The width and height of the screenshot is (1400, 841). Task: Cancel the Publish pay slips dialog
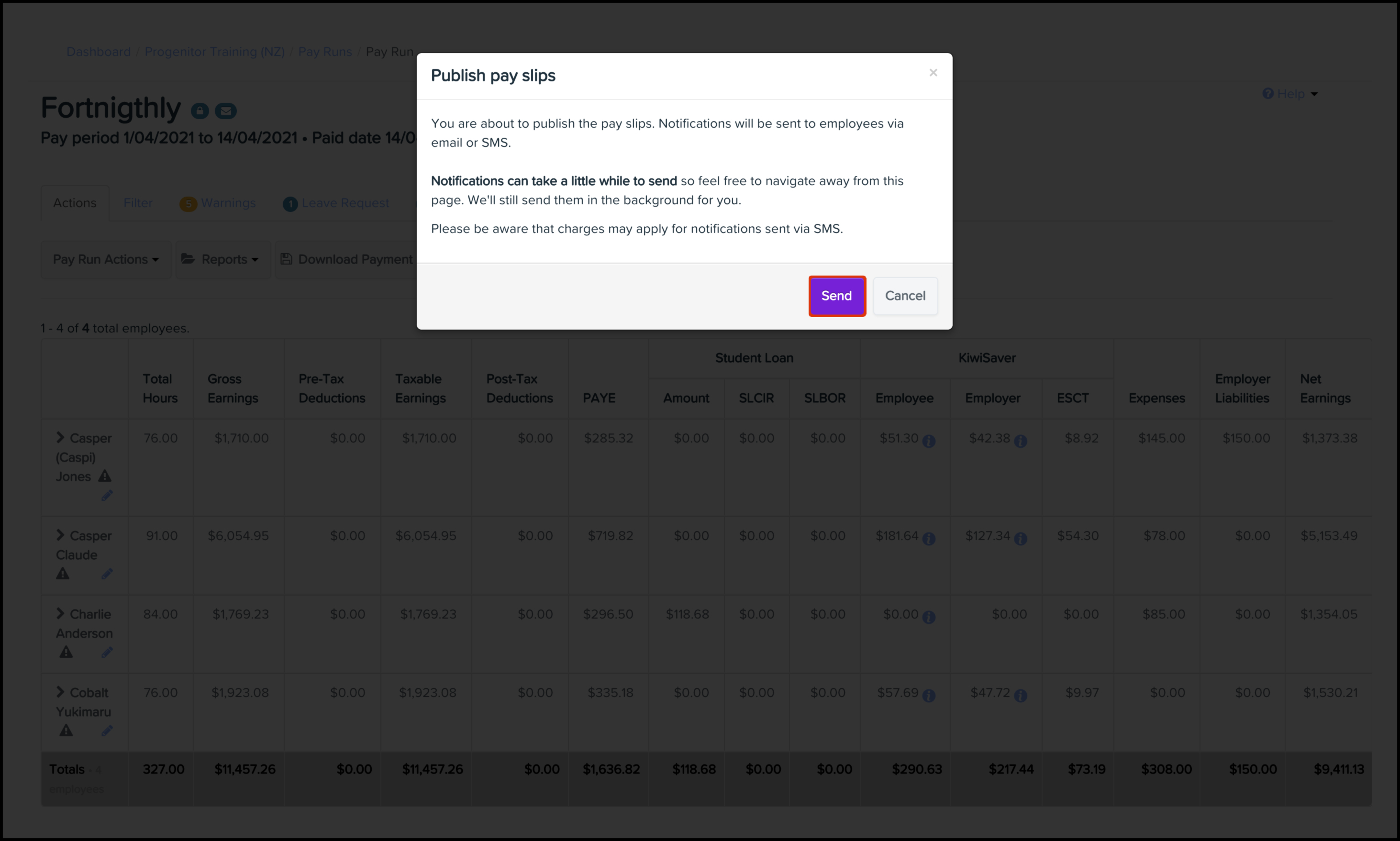point(905,296)
